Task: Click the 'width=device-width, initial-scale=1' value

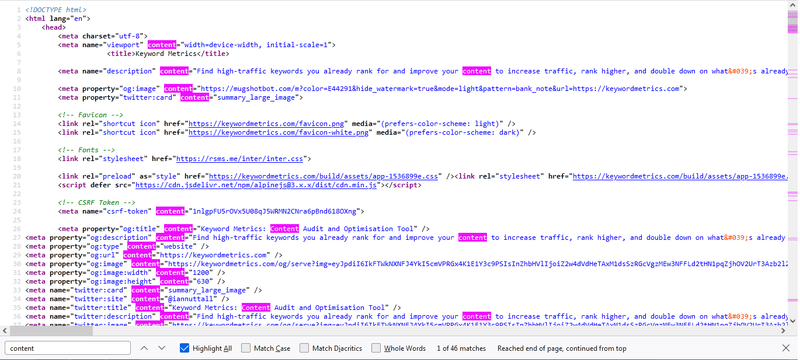Action: (256, 45)
